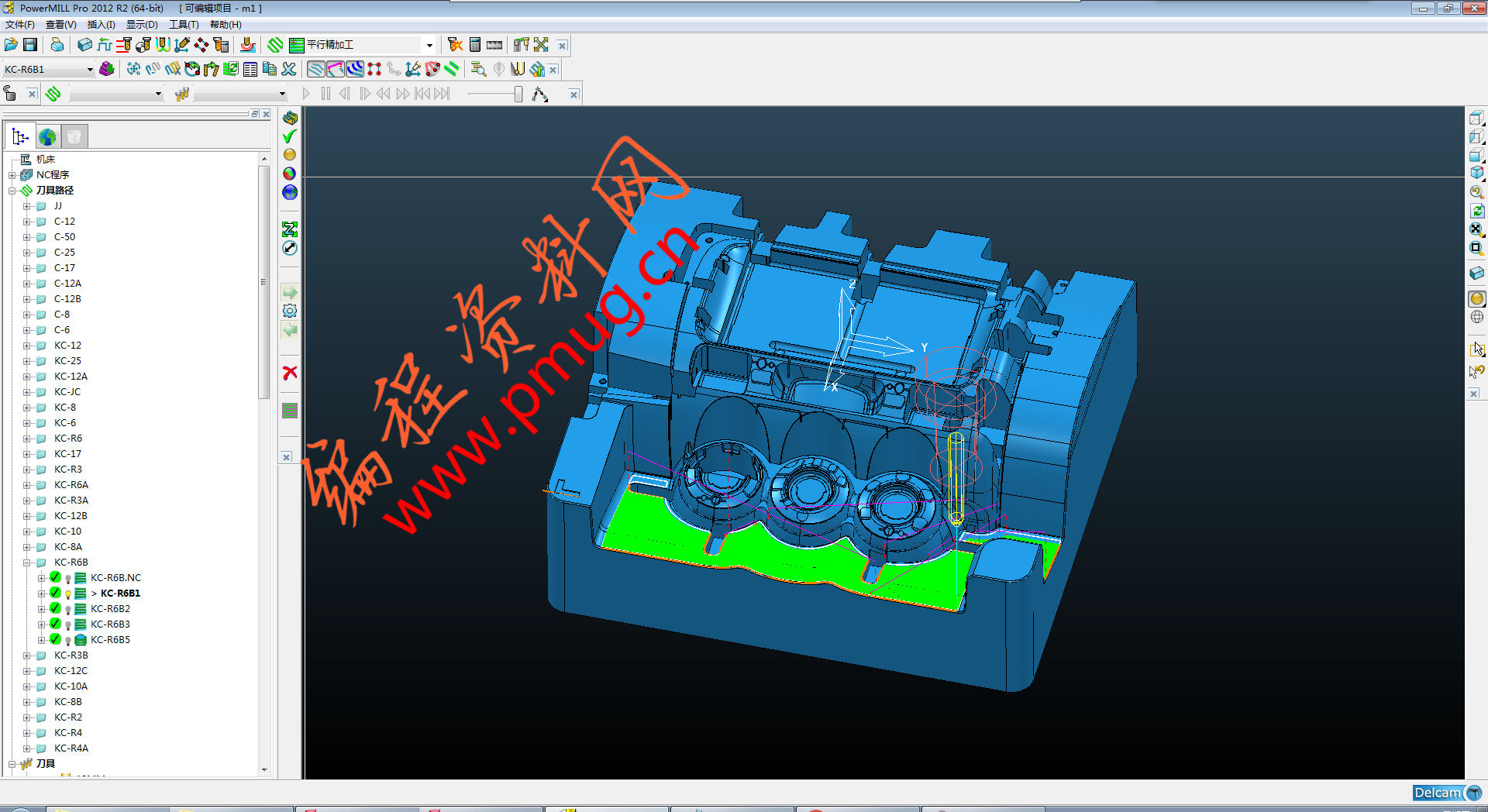Click the toolpath statistics list icon

[x=250, y=70]
